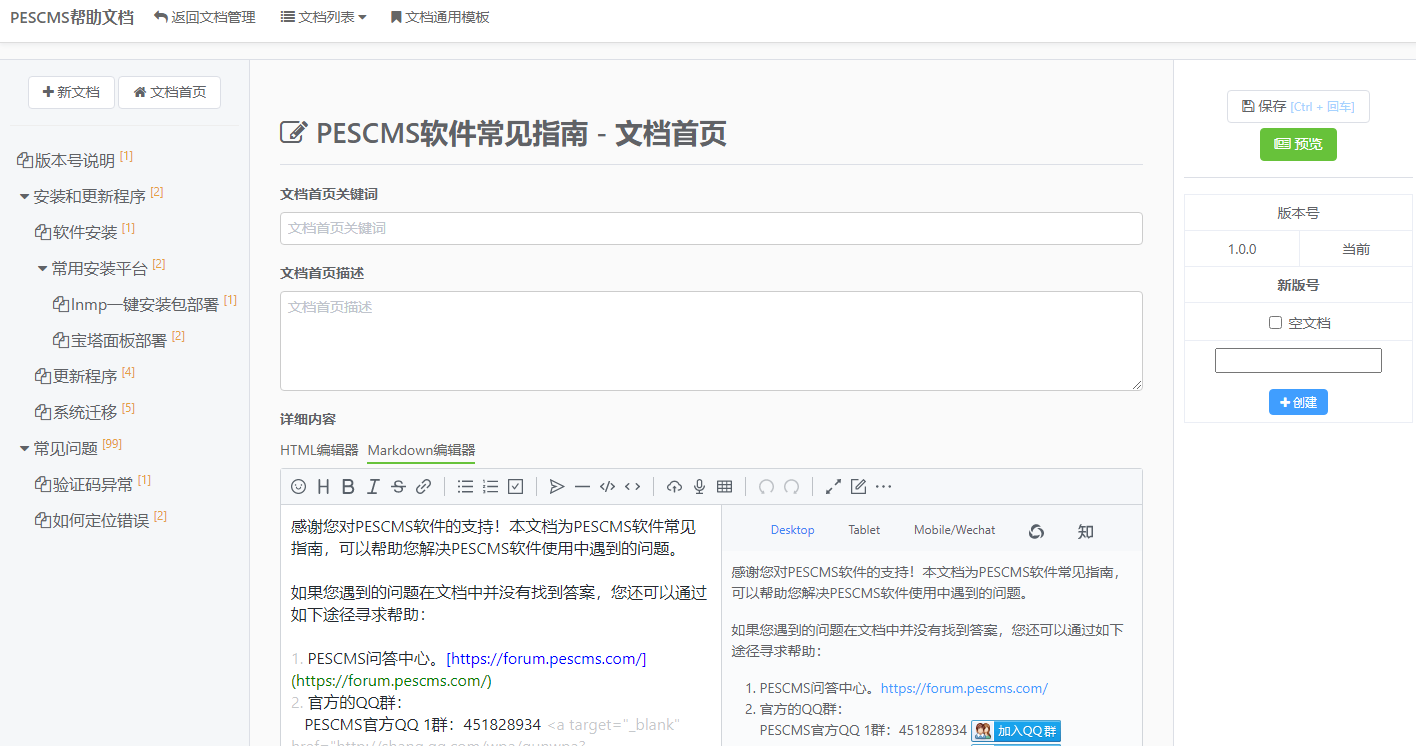The image size is (1416, 746).
Task: Focus the new version number input box
Action: pos(1298,360)
